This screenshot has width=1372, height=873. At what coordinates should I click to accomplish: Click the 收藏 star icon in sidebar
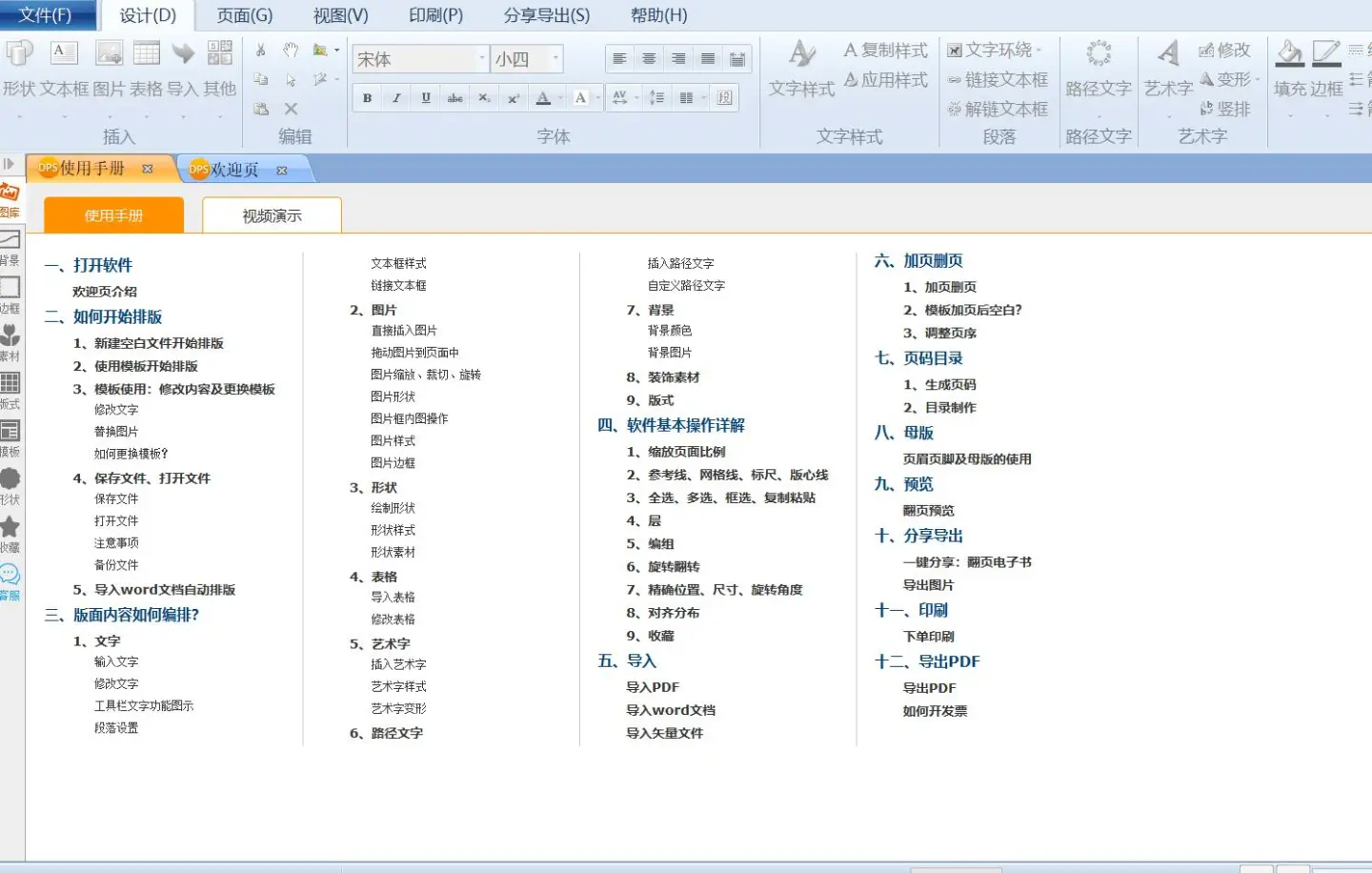[x=10, y=527]
